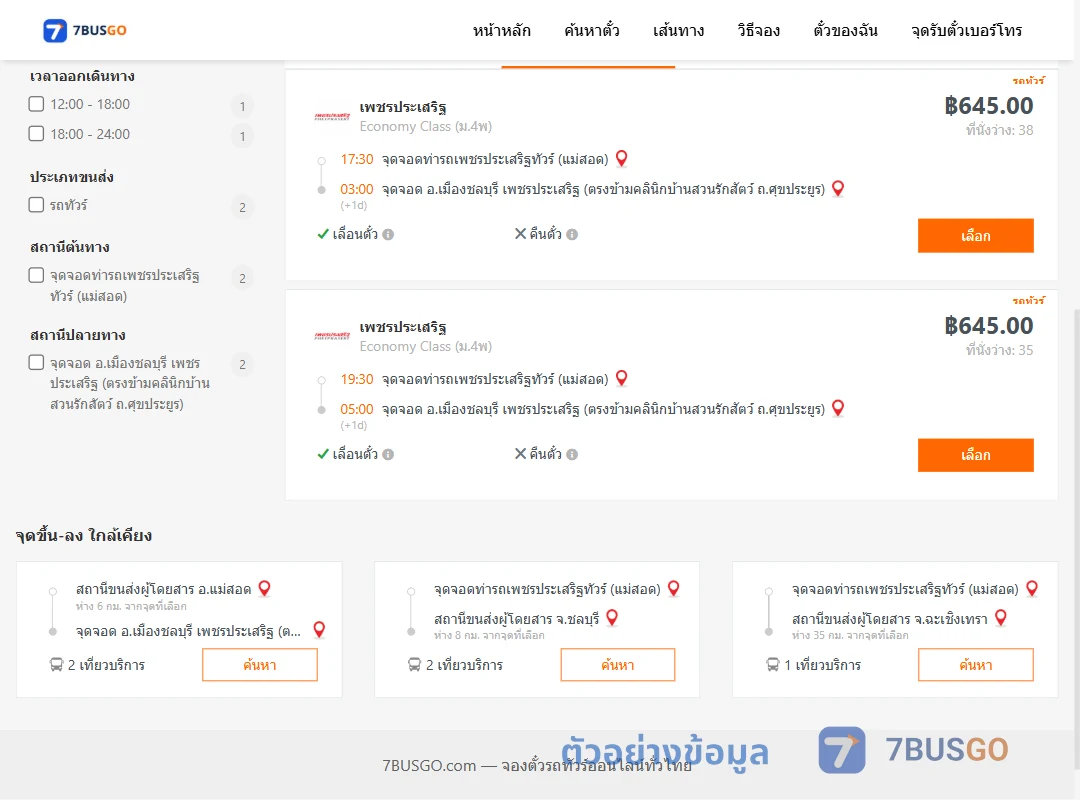Viewport: 1080px width, 800px height.
Task: Show refund info icon on 17:30 trip
Action: (x=572, y=234)
